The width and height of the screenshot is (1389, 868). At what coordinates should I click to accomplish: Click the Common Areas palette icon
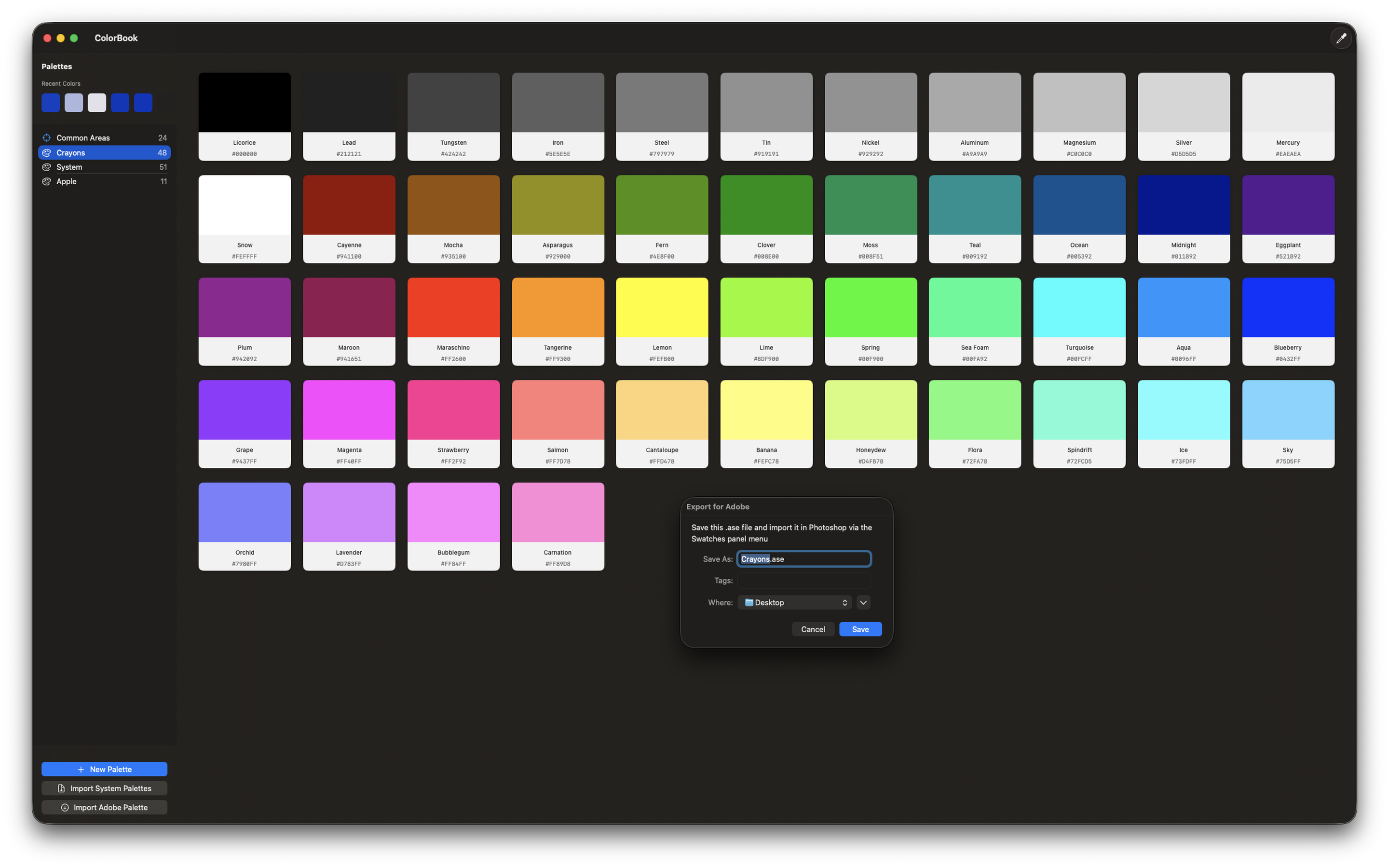click(x=46, y=138)
